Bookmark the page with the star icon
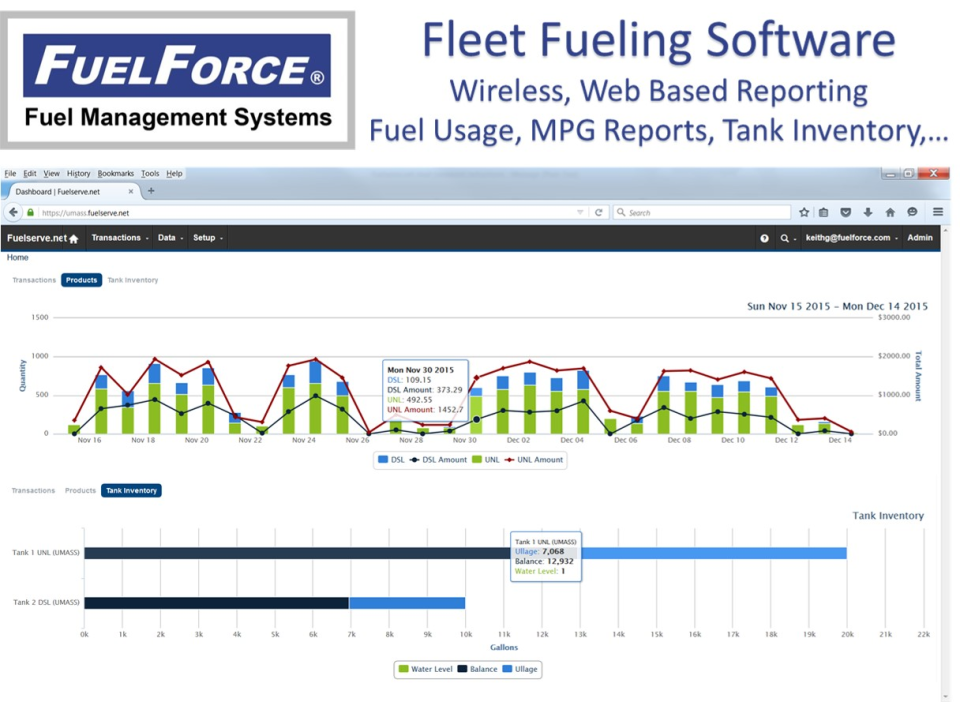Screen dimensions: 960x702 click(804, 212)
